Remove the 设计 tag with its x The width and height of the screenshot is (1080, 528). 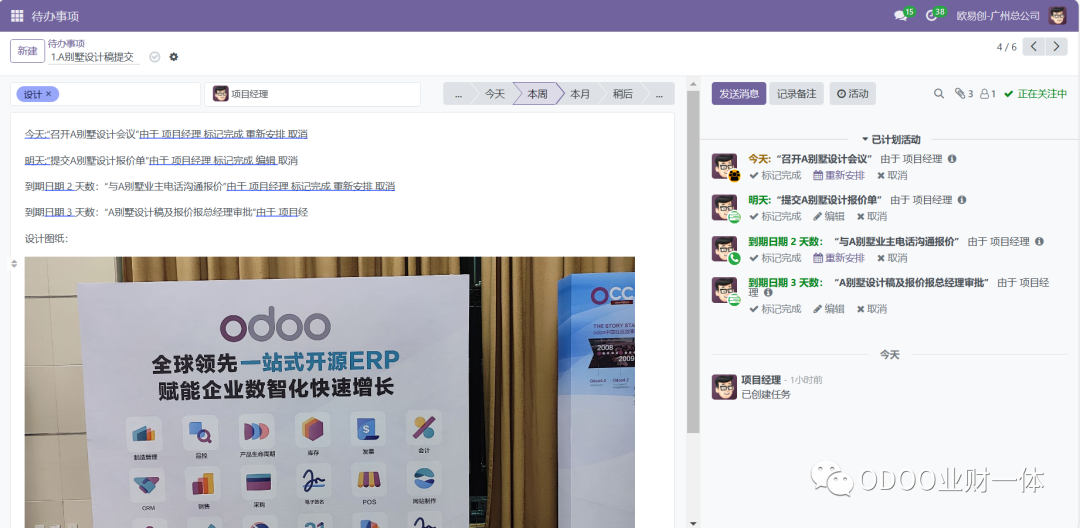pos(48,94)
